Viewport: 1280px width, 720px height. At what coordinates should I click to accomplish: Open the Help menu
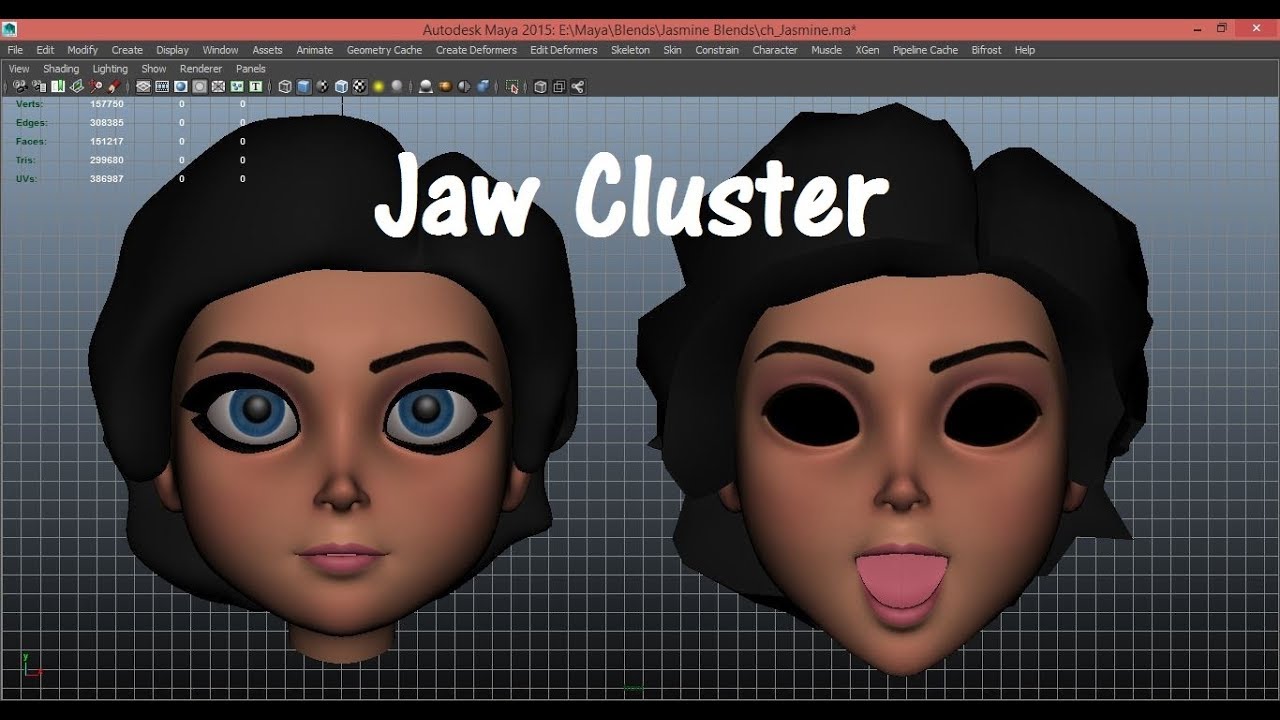(1024, 50)
